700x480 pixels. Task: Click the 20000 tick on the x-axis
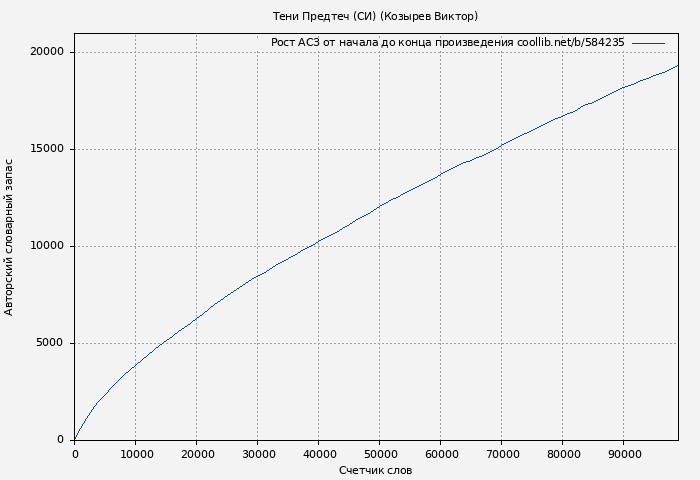tap(197, 454)
